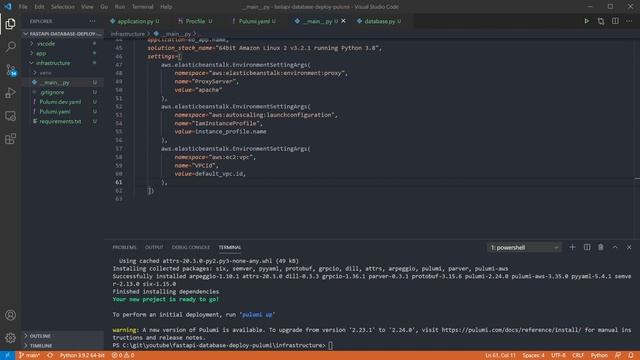Open the Edit menu
The width and height of the screenshot is (640, 360).
point(39,7)
